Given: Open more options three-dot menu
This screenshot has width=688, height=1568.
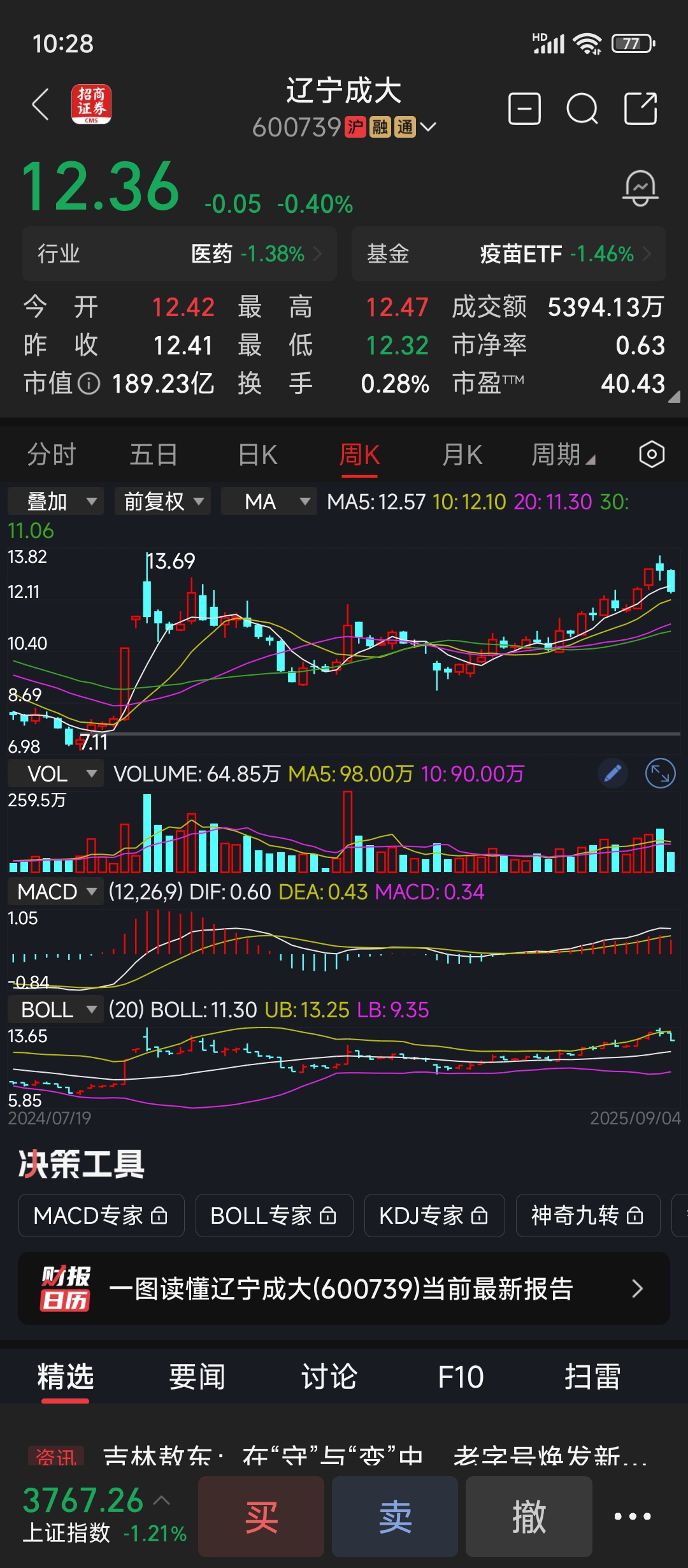Looking at the screenshot, I should click(x=633, y=1516).
